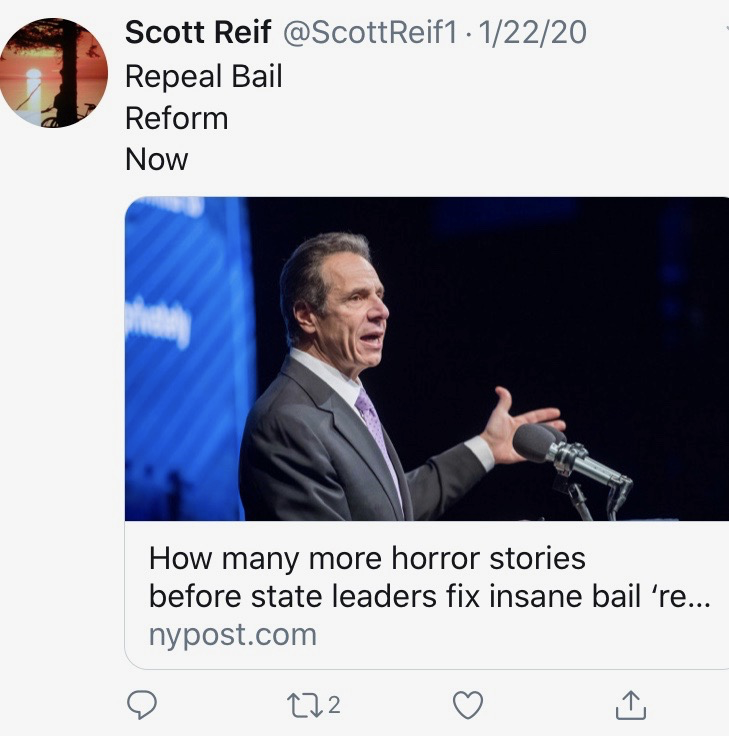This screenshot has width=729, height=736.
Task: Click the word "Reform" in the tweet
Action: [x=176, y=118]
